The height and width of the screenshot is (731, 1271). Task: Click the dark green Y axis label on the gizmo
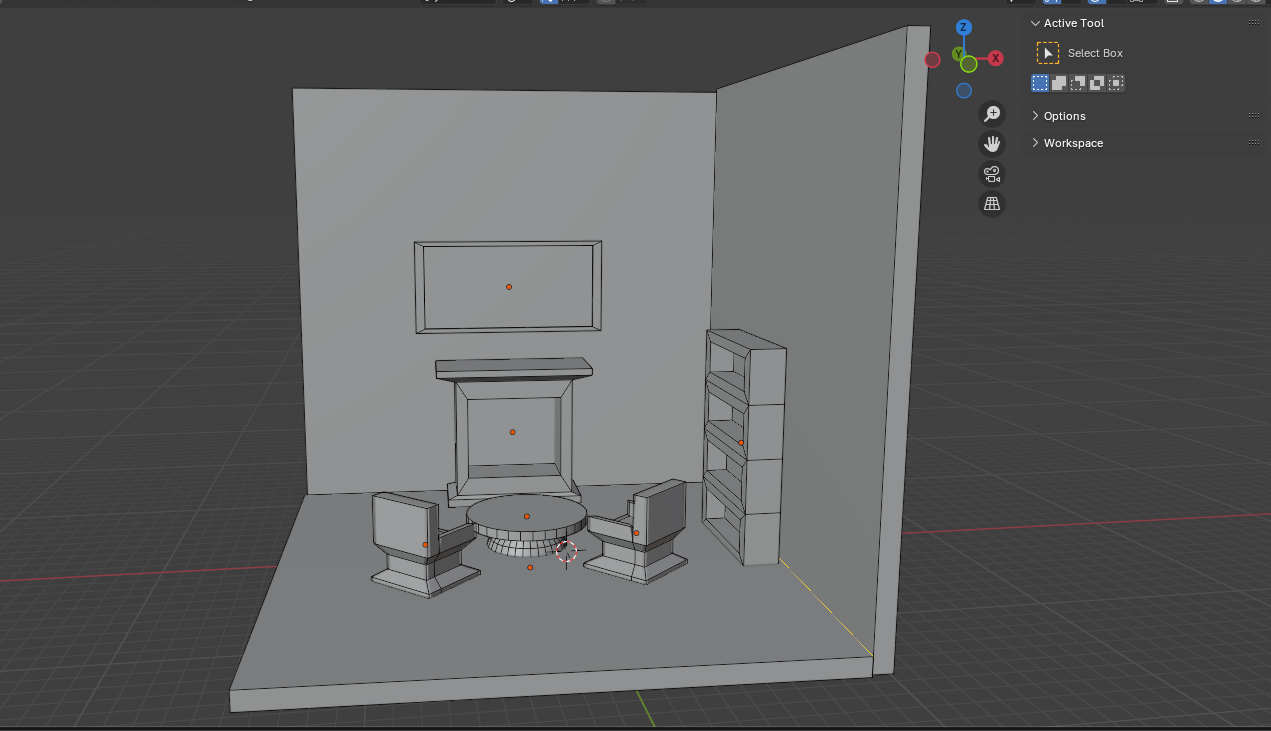958,54
